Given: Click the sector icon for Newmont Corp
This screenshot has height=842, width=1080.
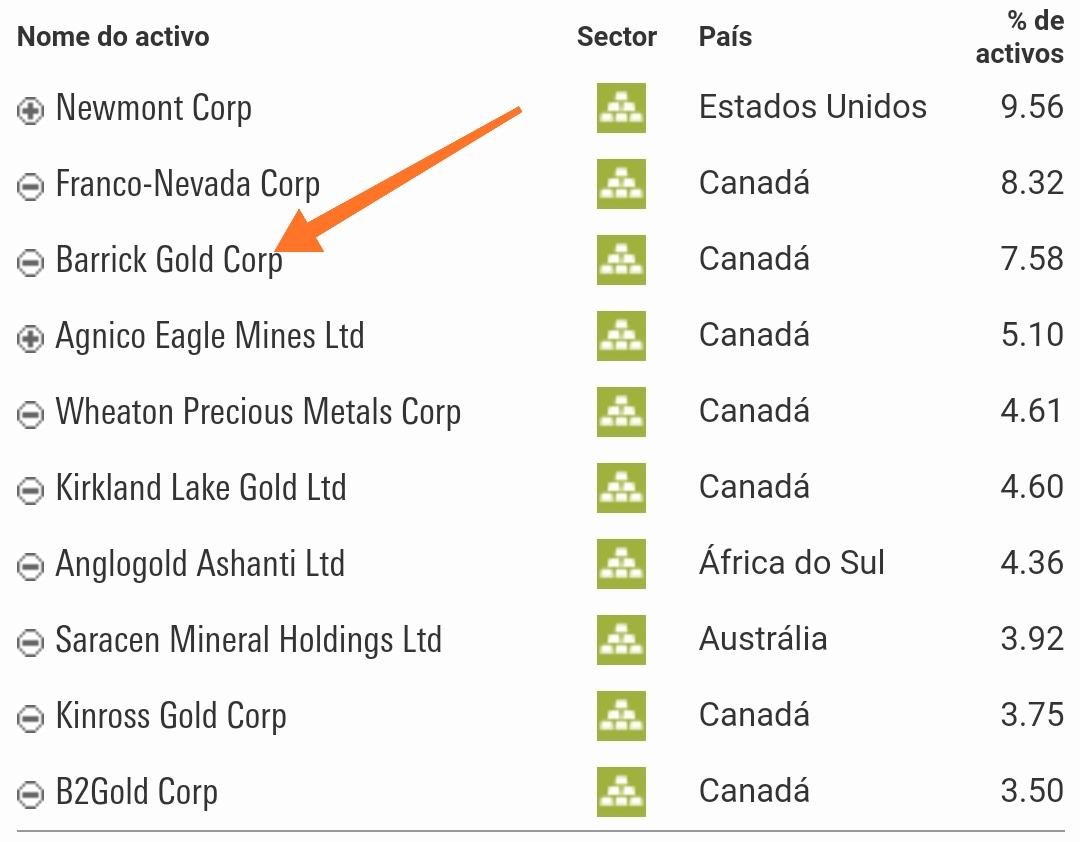Looking at the screenshot, I should [x=621, y=108].
